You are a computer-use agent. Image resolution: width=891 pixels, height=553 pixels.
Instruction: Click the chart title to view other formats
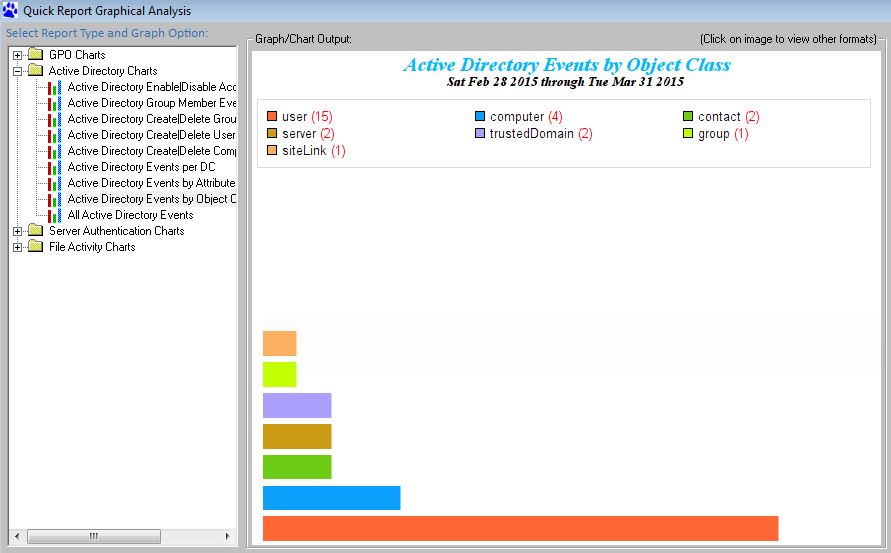point(566,65)
